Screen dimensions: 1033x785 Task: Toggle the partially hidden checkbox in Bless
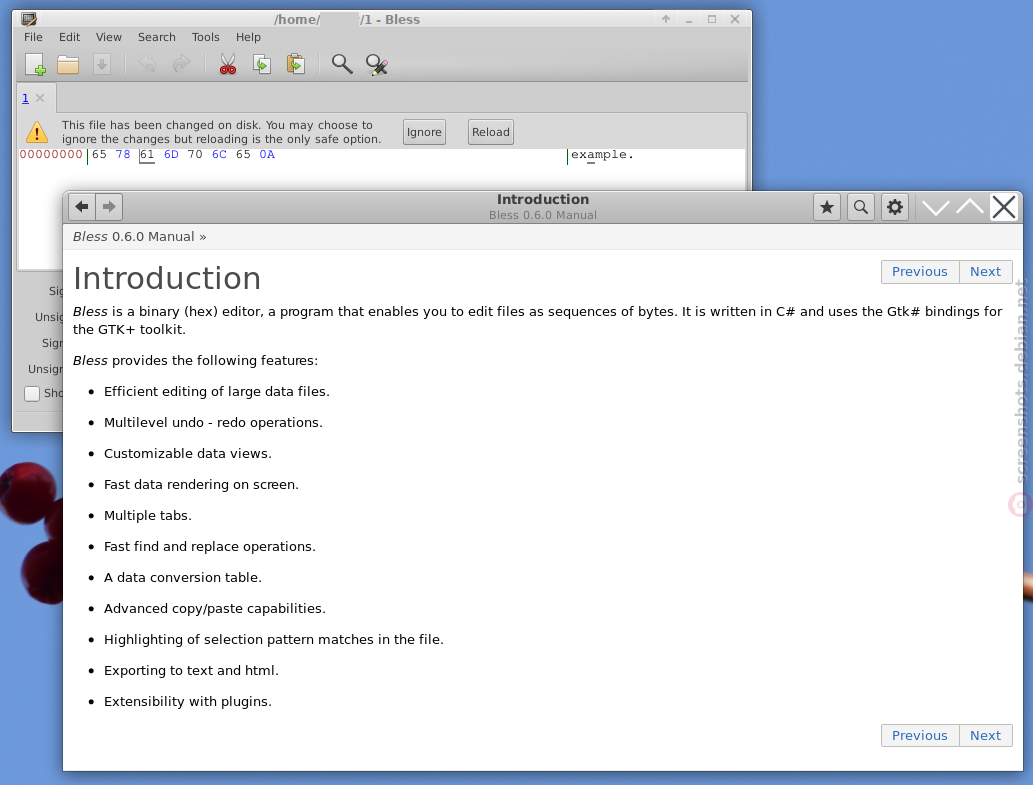tap(32, 394)
